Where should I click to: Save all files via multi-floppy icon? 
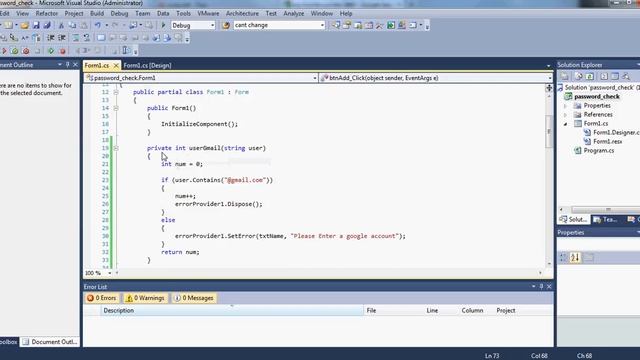pyautogui.click(x=47, y=25)
